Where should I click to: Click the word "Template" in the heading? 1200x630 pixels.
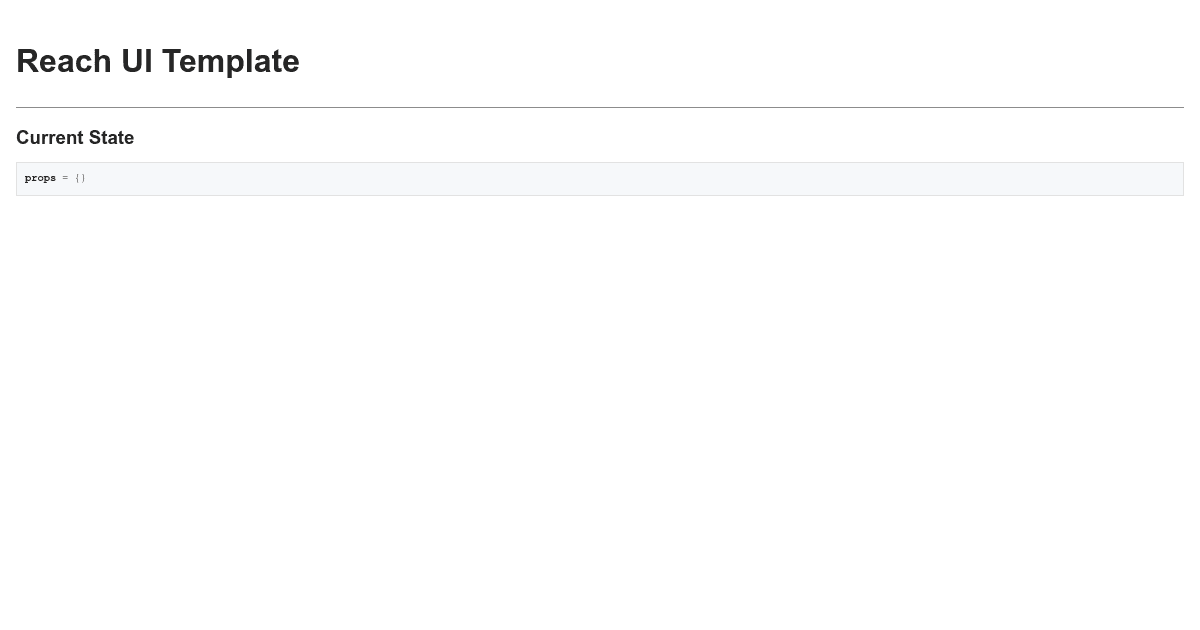pyautogui.click(x=231, y=61)
